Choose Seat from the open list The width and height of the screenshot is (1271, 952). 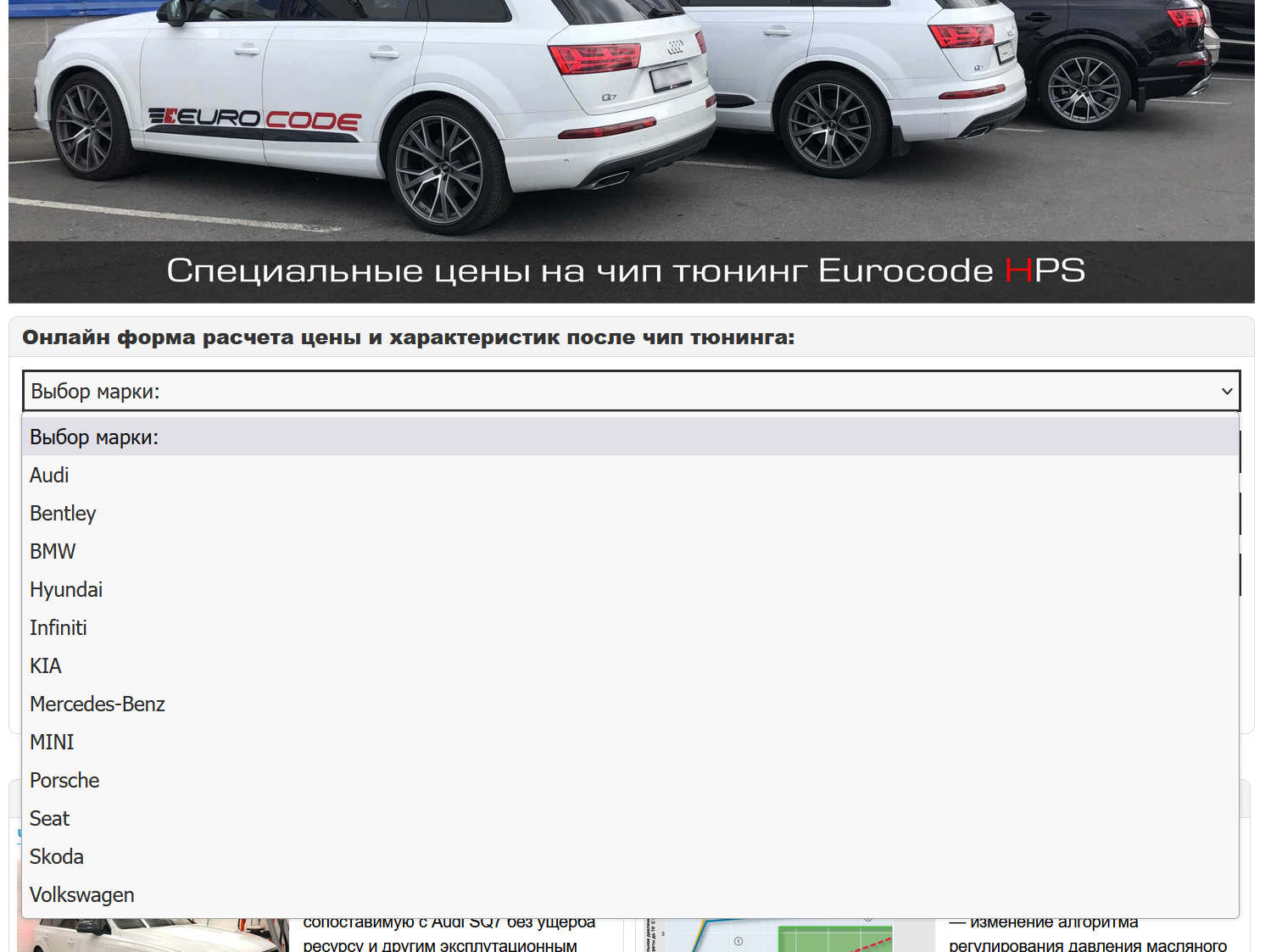pyautogui.click(x=49, y=818)
